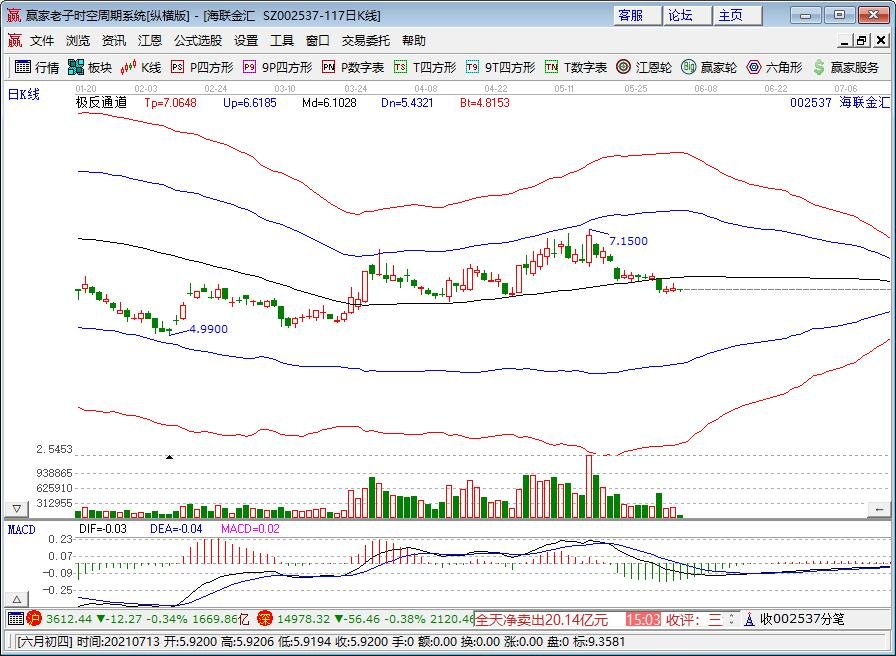Click the small black triangle marker above volume
896x656 pixels.
[169, 457]
